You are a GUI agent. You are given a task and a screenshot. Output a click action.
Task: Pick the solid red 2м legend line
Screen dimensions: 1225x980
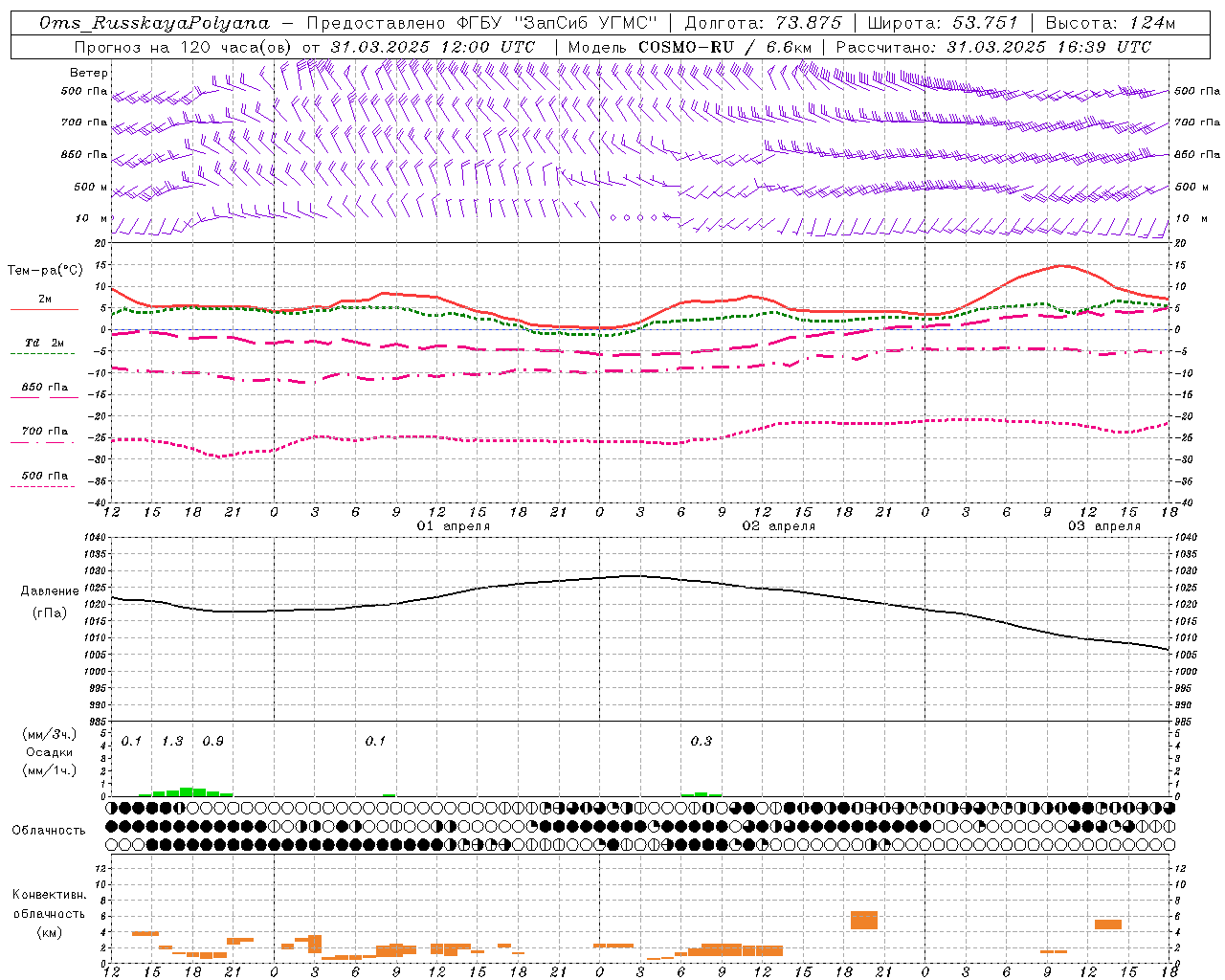(44, 309)
